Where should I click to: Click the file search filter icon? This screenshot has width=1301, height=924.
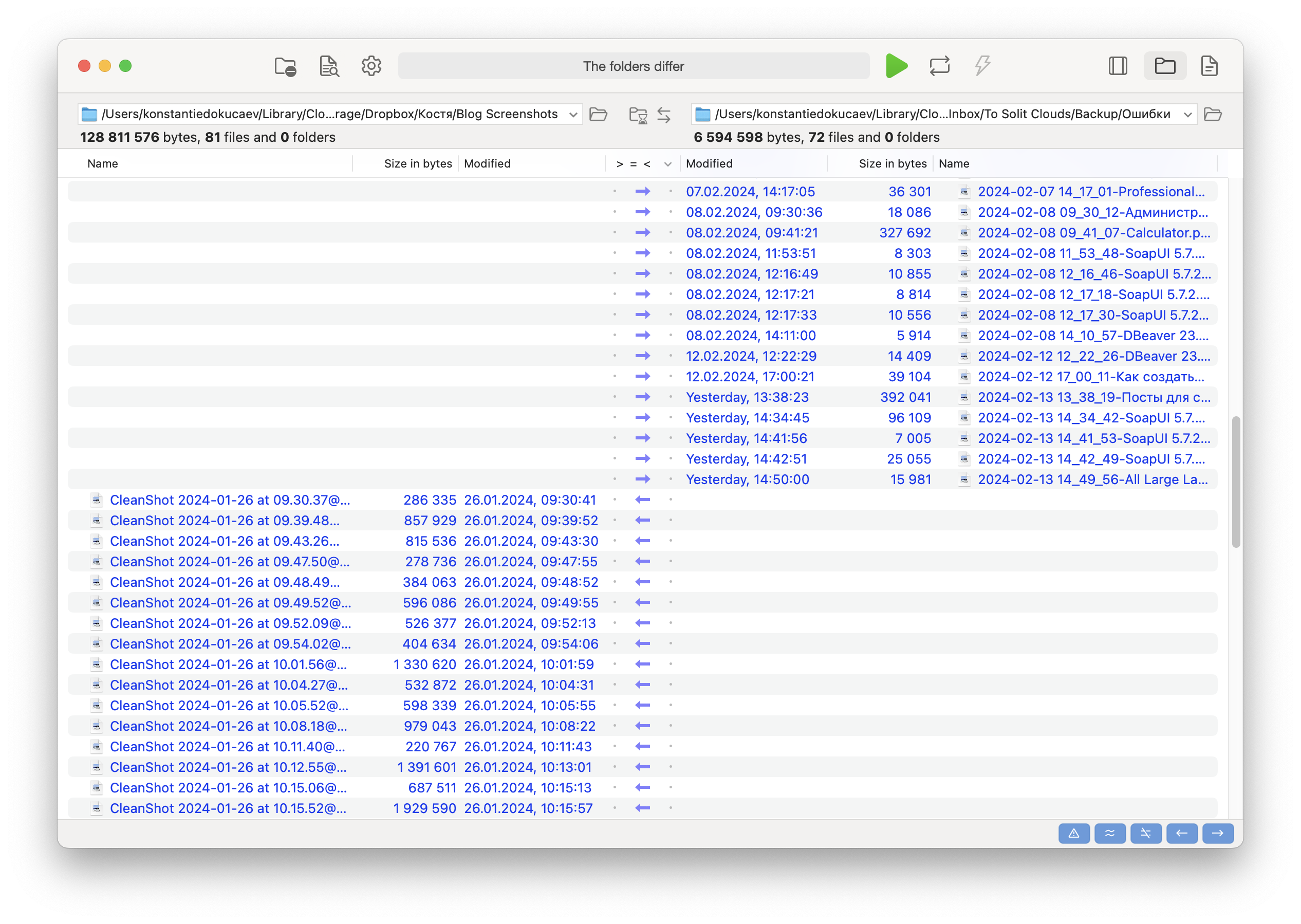coord(329,67)
